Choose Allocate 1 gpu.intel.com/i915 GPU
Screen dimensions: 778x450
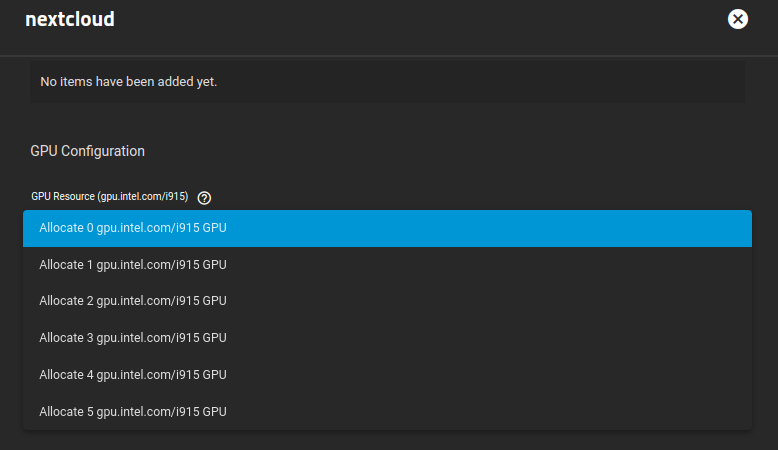388,265
